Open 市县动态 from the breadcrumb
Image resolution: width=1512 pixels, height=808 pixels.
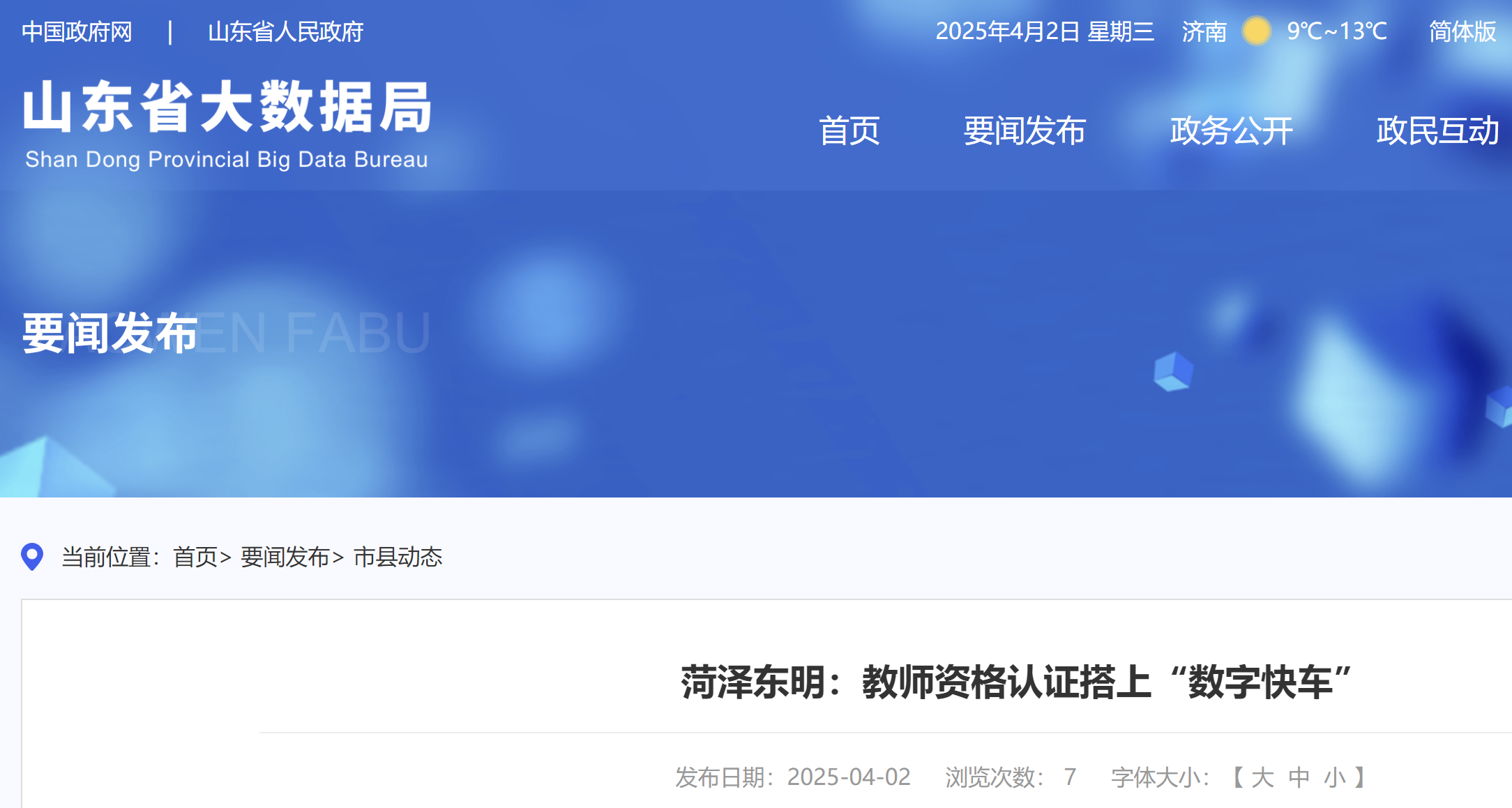tap(398, 558)
